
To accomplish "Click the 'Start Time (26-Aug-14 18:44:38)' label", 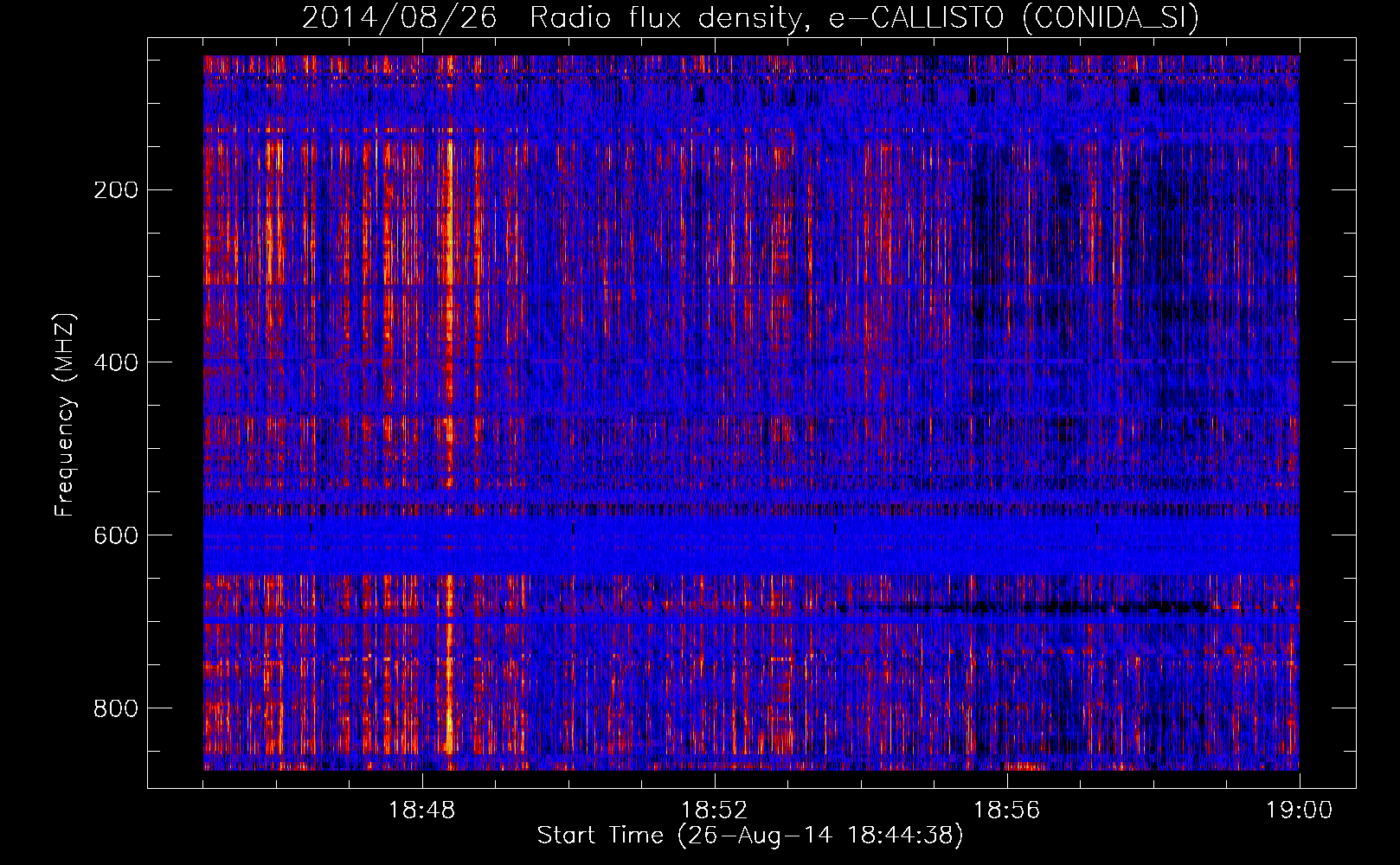I will point(750,835).
